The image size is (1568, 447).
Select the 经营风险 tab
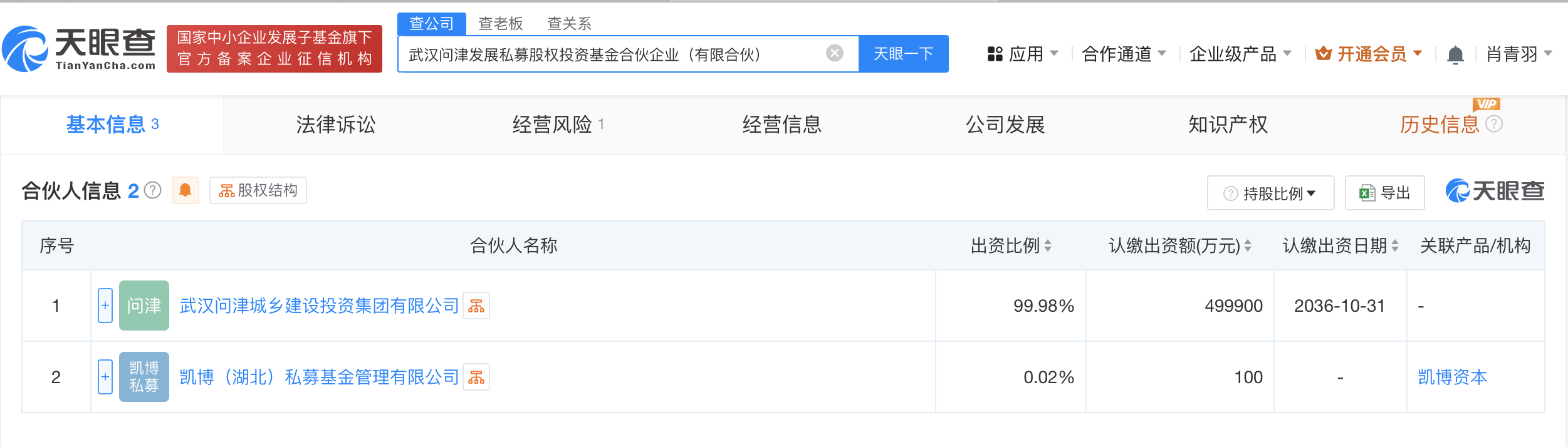[558, 125]
